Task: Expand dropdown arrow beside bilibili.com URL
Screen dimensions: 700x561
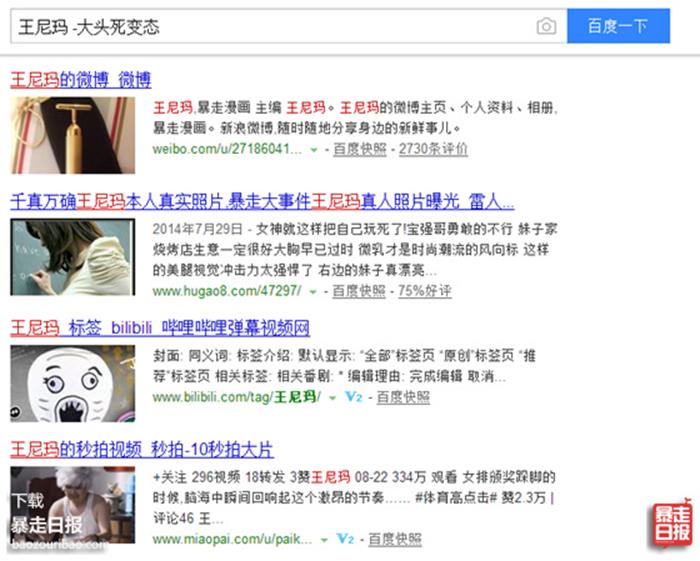Action: (x=332, y=398)
